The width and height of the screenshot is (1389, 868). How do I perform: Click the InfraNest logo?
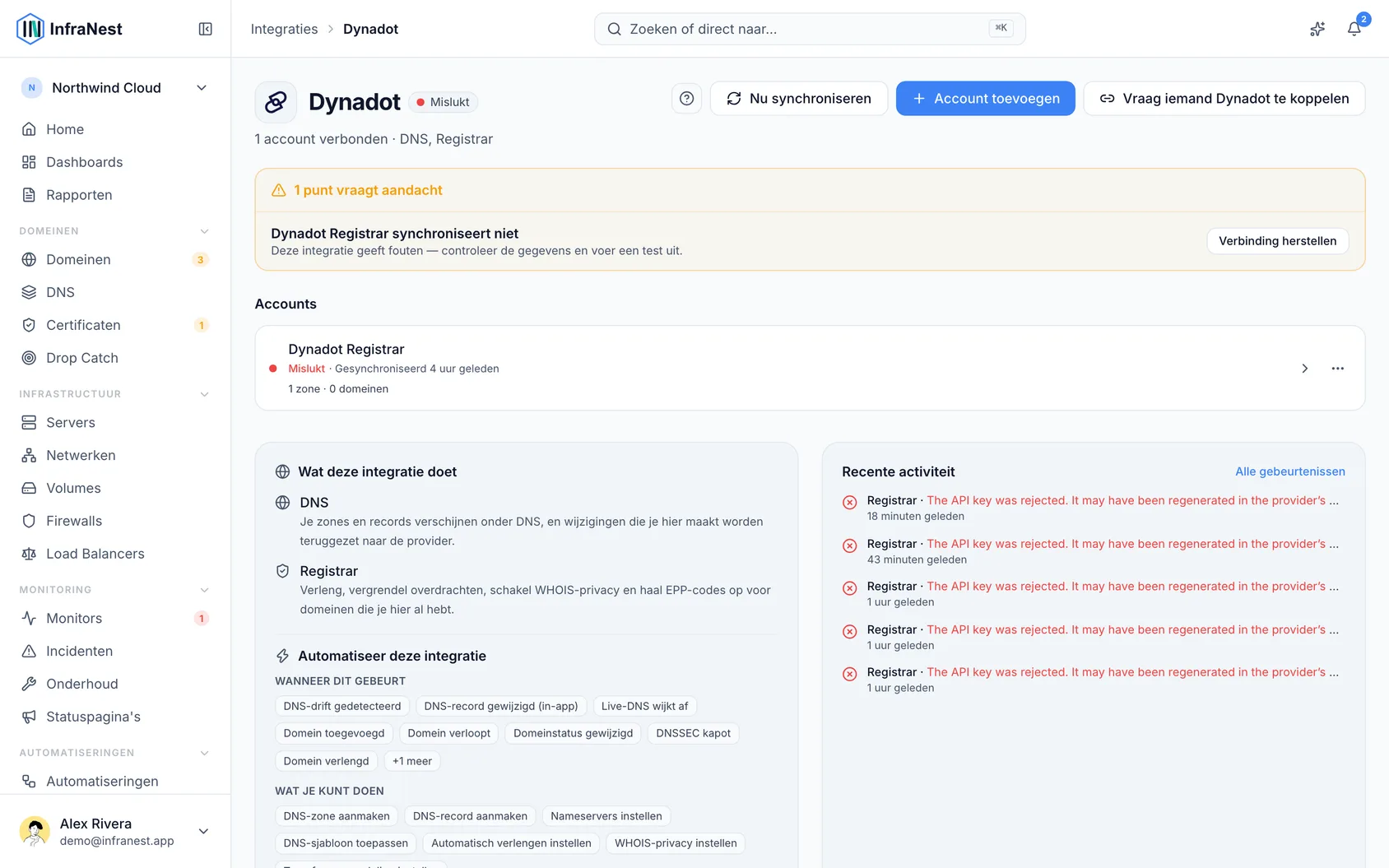click(x=69, y=29)
